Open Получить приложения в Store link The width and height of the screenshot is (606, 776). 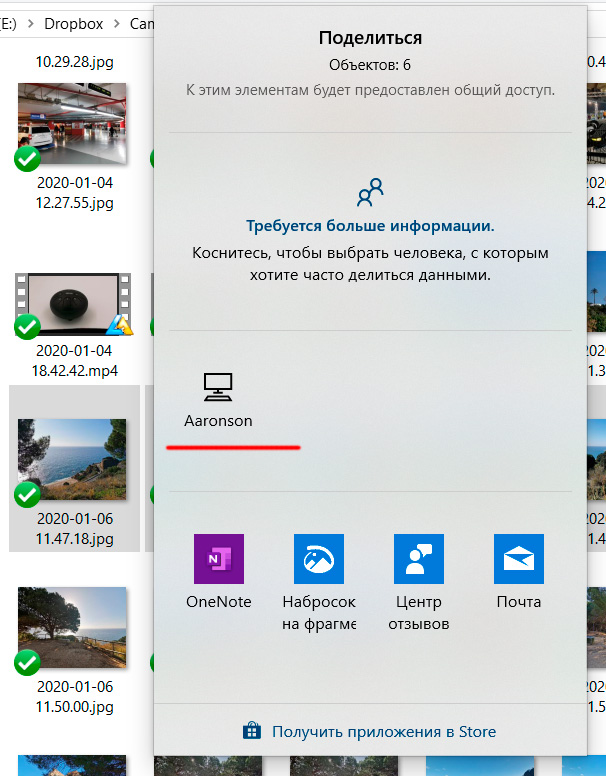tap(383, 732)
